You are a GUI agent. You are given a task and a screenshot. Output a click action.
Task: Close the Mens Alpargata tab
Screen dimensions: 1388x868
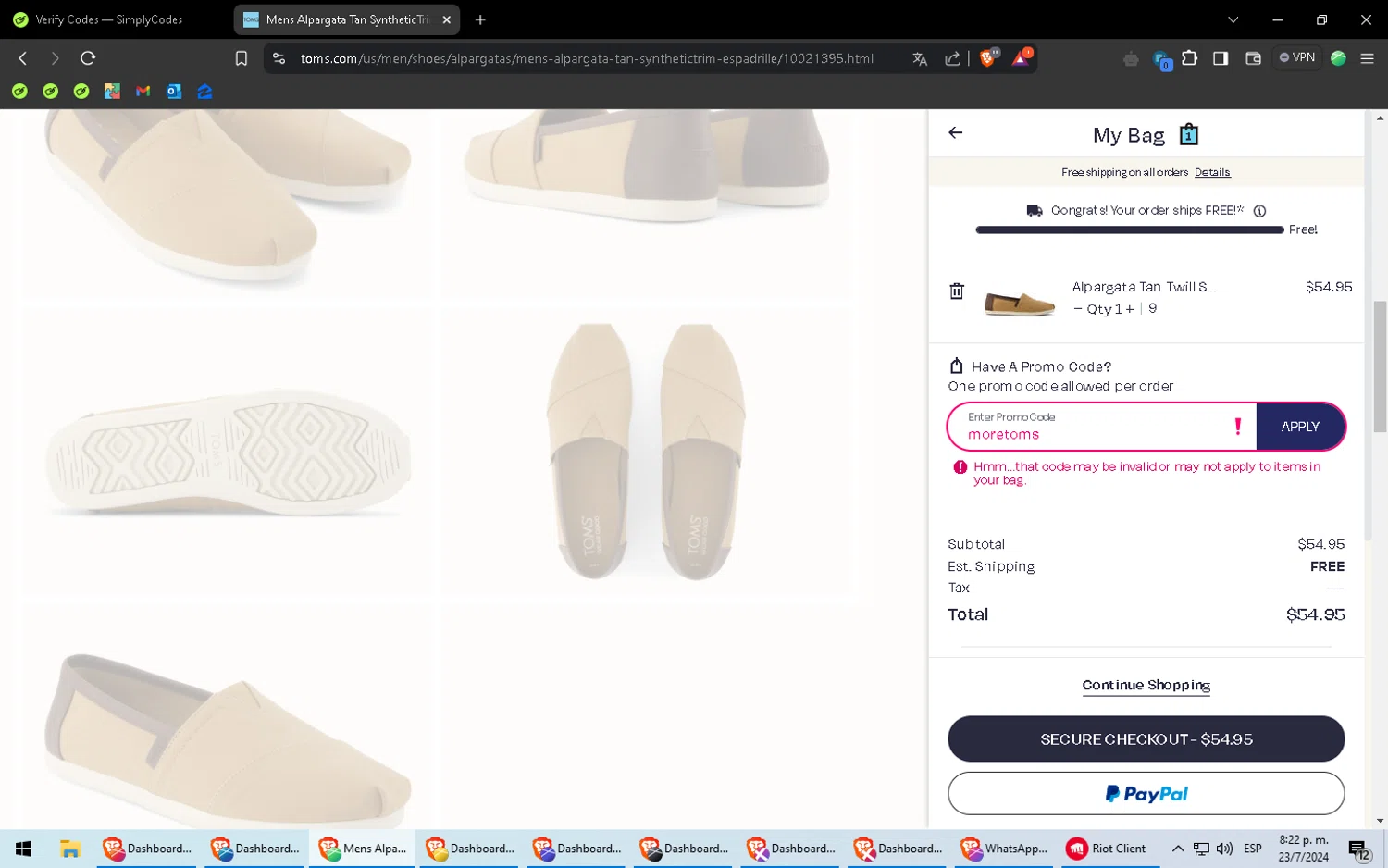(447, 19)
